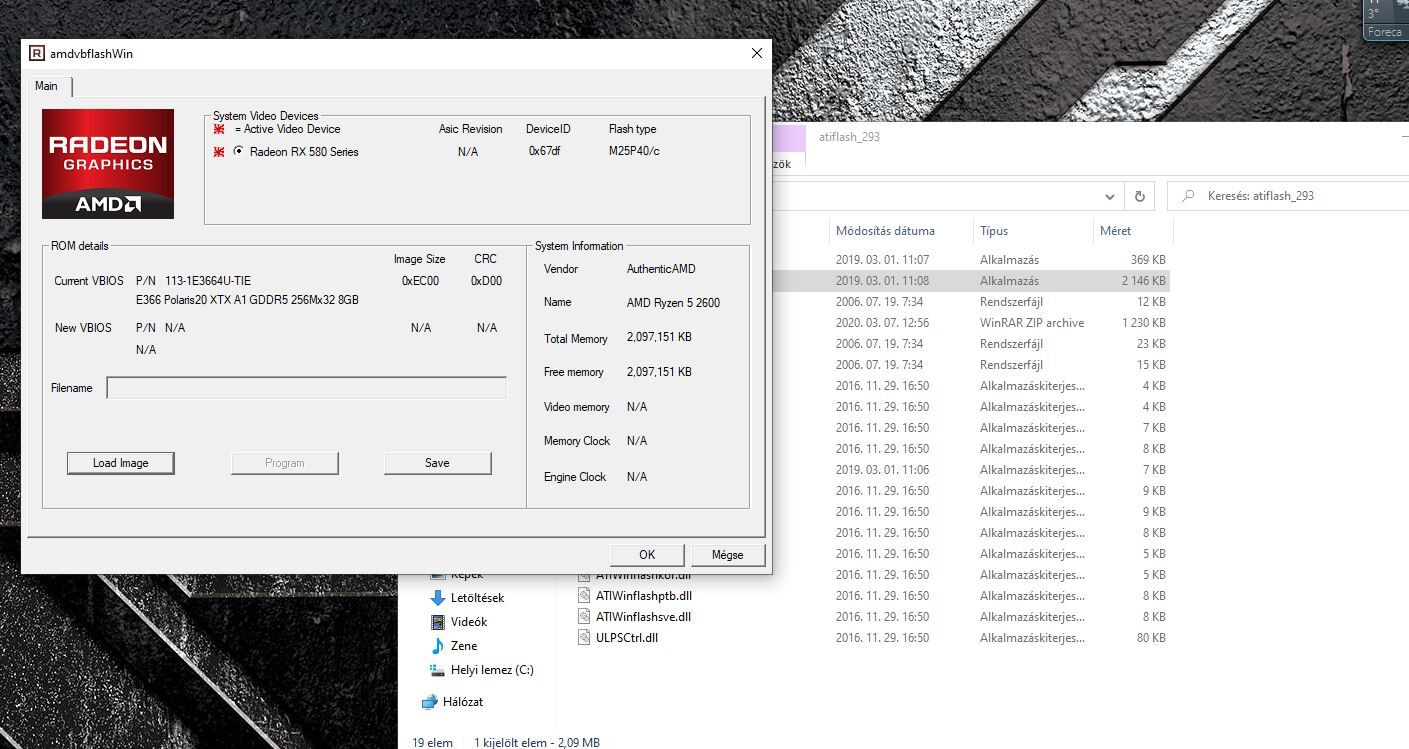This screenshot has height=749, width=1409.
Task: Click the amdvbflashWin title bar app icon
Action: coord(36,54)
